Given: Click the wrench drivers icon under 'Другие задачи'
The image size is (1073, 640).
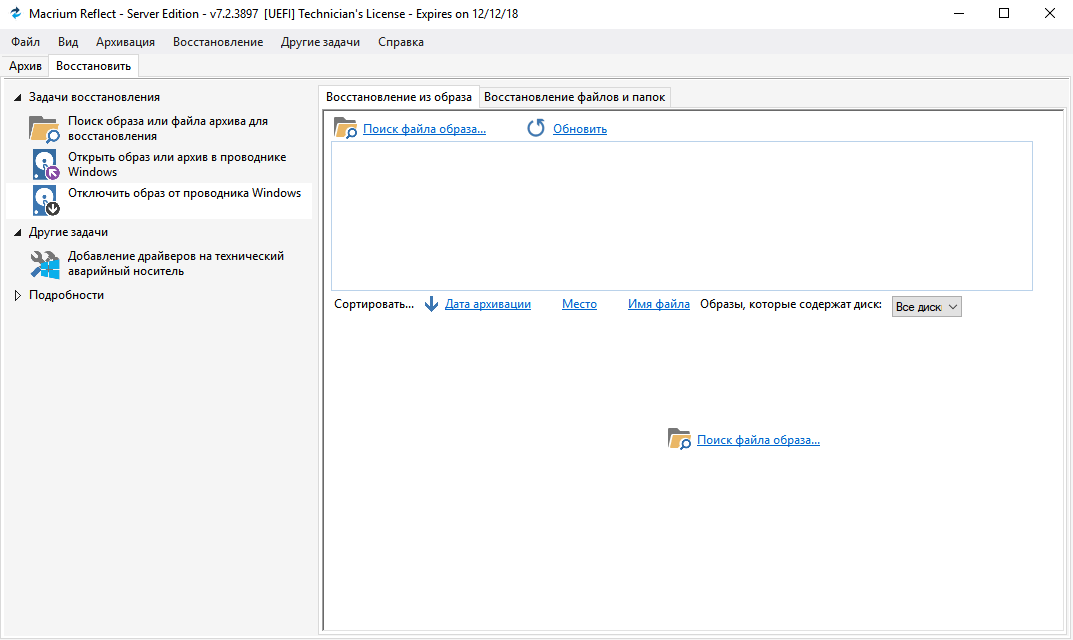Looking at the screenshot, I should pyautogui.click(x=45, y=264).
